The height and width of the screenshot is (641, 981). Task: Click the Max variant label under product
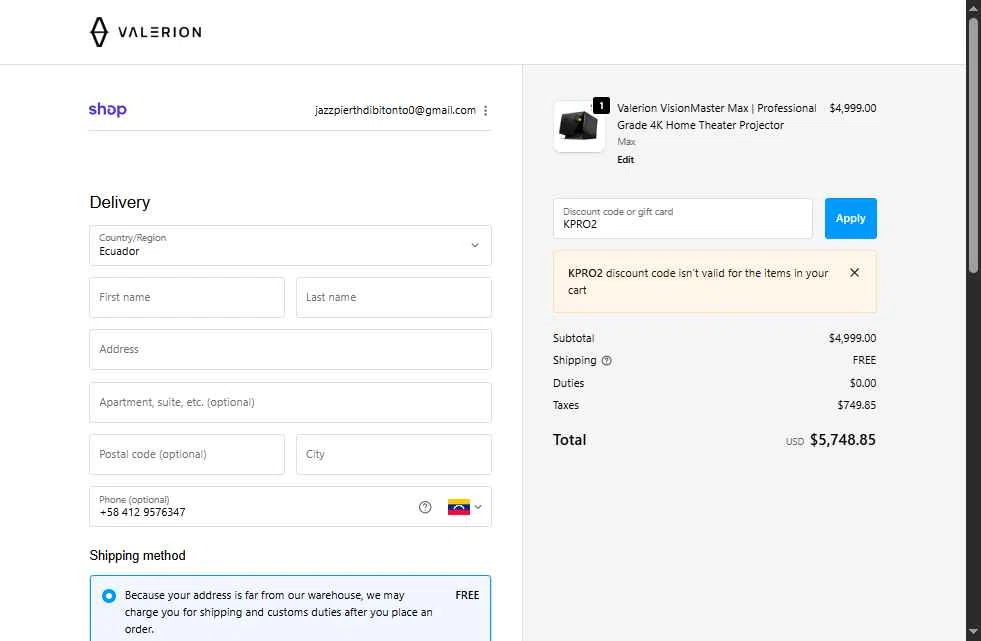[x=626, y=142]
